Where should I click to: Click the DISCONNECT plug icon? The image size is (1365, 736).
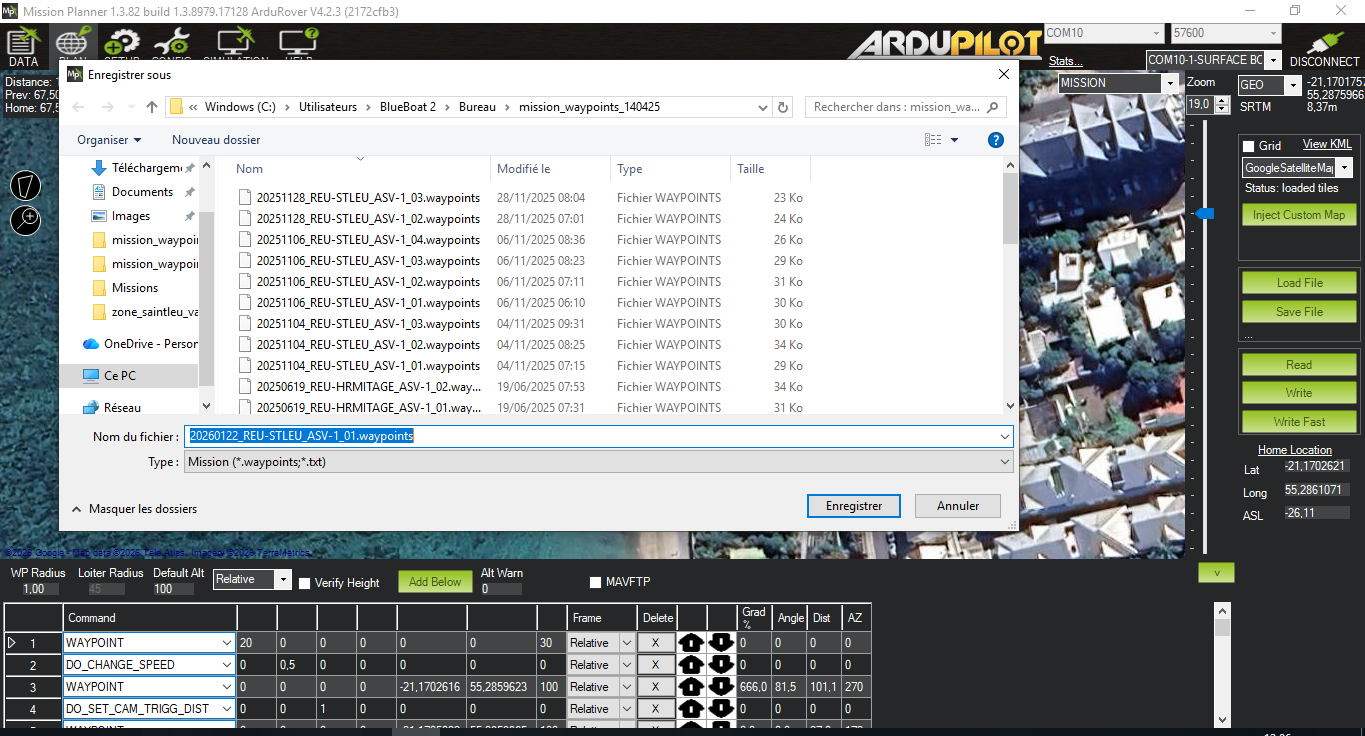1324,44
